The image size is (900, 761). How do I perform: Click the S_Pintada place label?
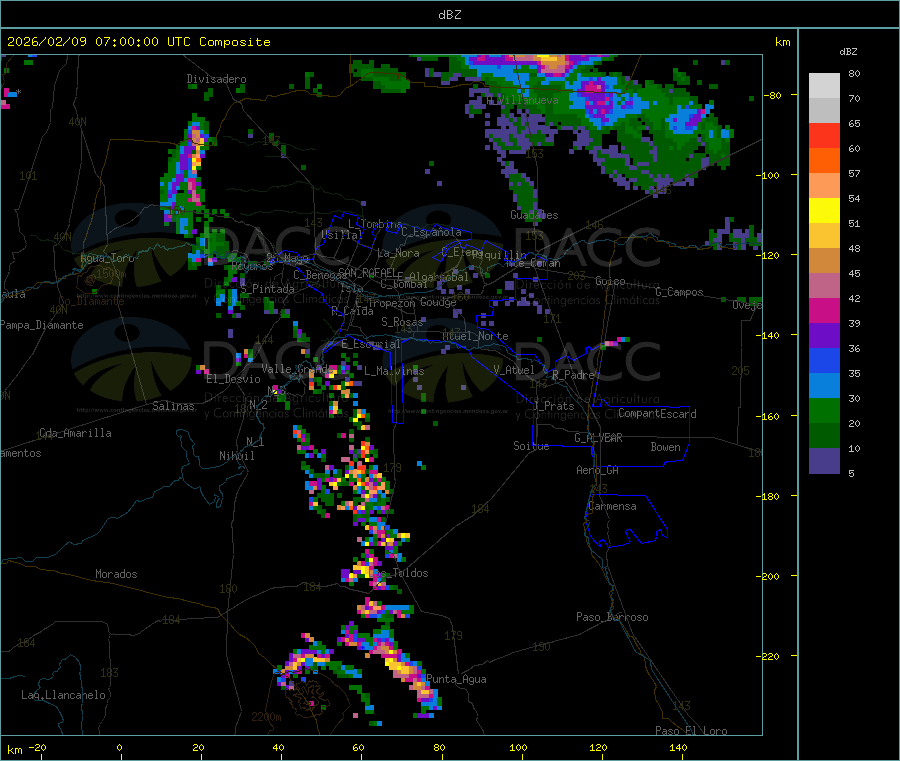267,289
